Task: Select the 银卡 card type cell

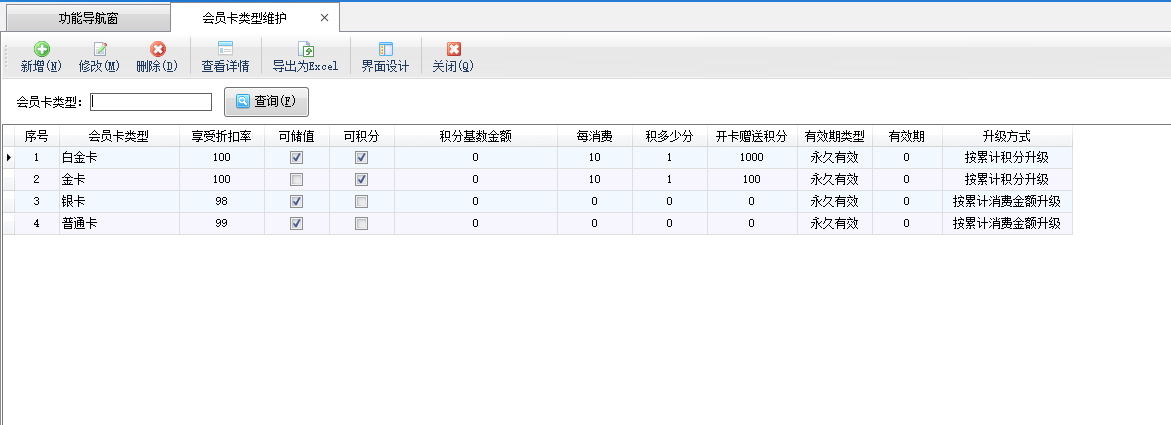Action: point(119,202)
